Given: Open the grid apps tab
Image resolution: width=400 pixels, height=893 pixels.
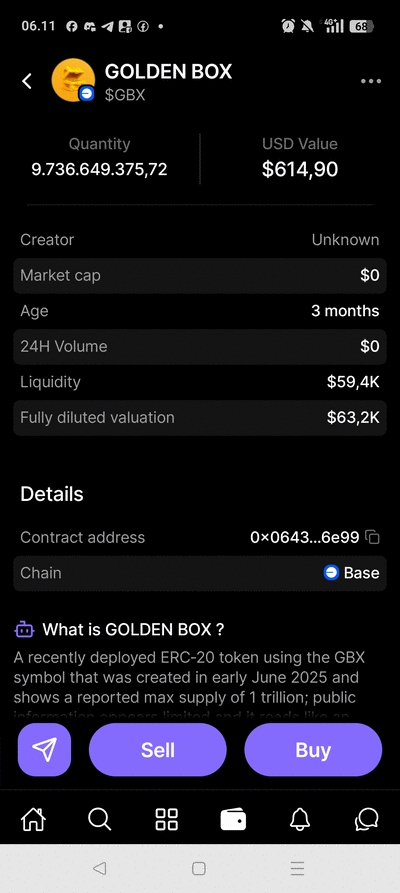Looking at the screenshot, I should point(166,820).
